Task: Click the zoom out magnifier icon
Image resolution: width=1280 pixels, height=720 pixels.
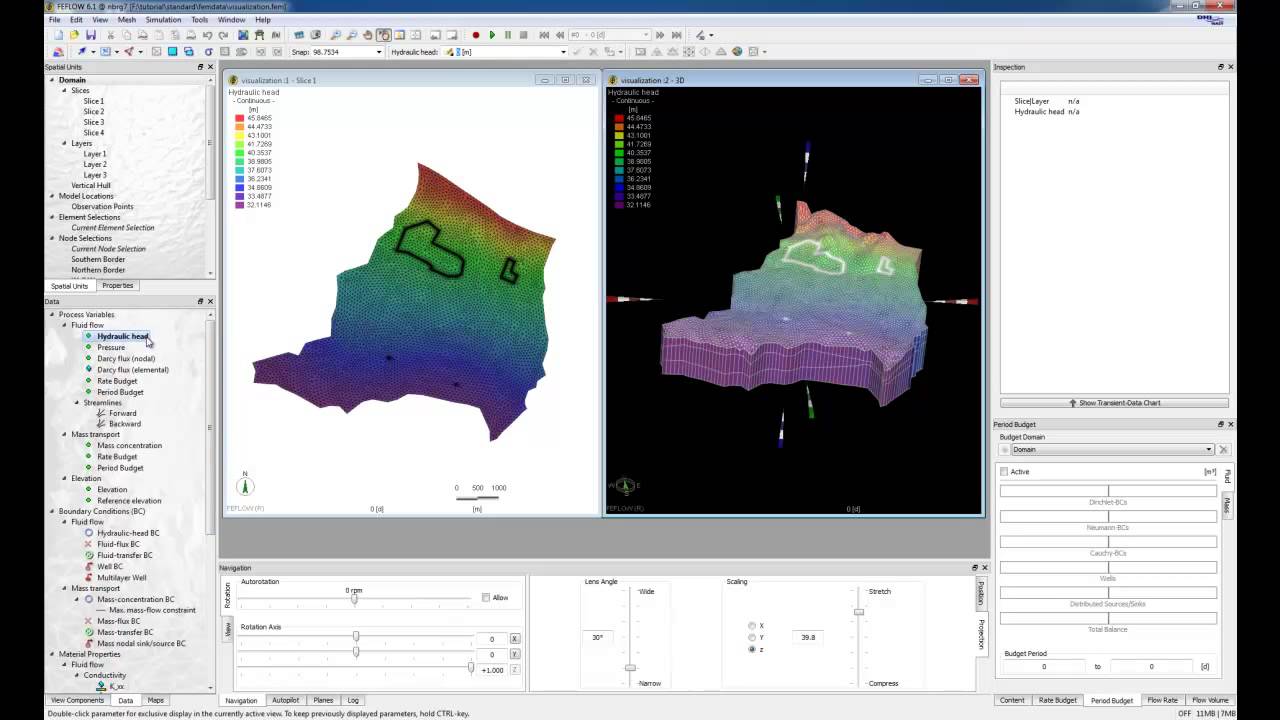Action: tap(350, 35)
